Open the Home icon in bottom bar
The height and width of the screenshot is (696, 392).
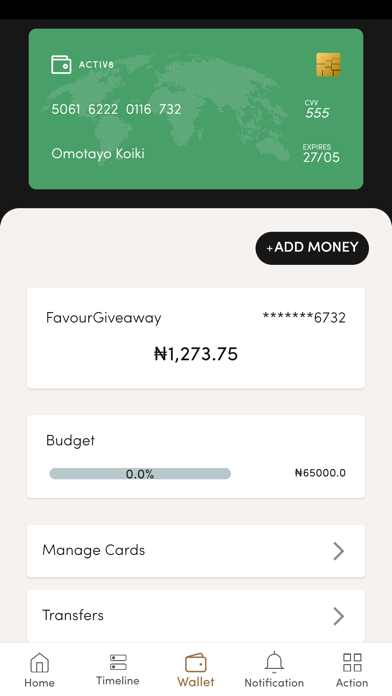pos(40,663)
